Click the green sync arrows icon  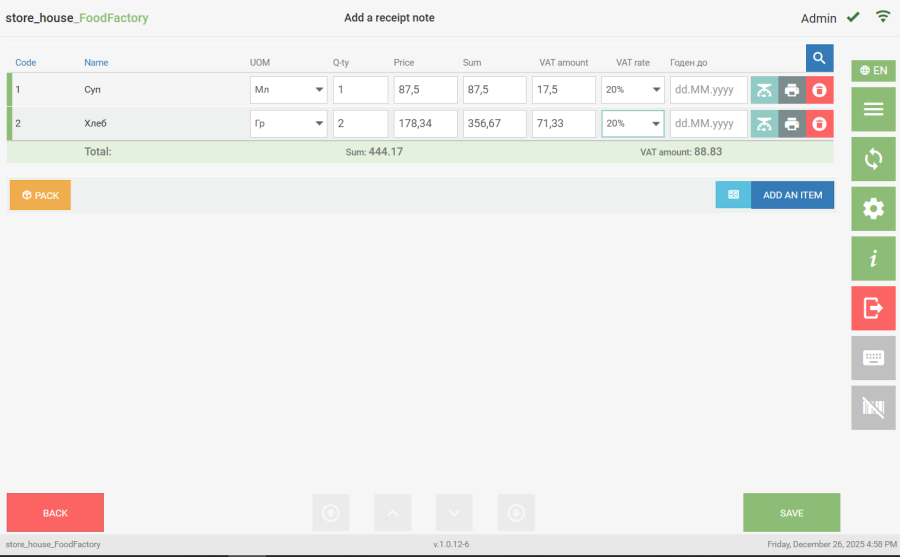click(x=873, y=158)
